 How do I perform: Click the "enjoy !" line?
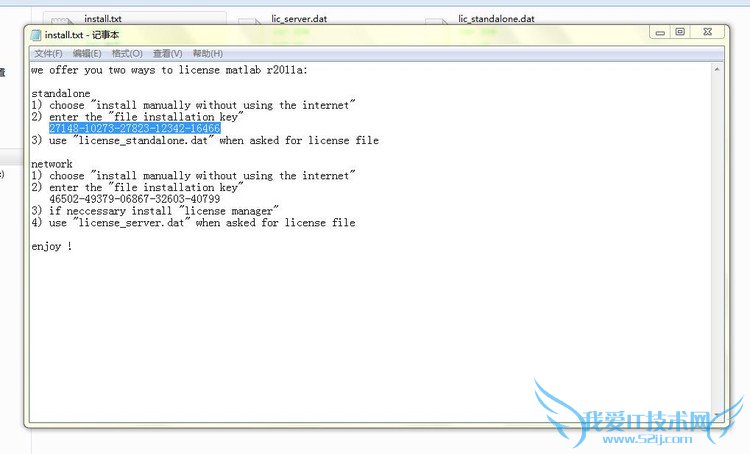pyautogui.click(x=52, y=246)
